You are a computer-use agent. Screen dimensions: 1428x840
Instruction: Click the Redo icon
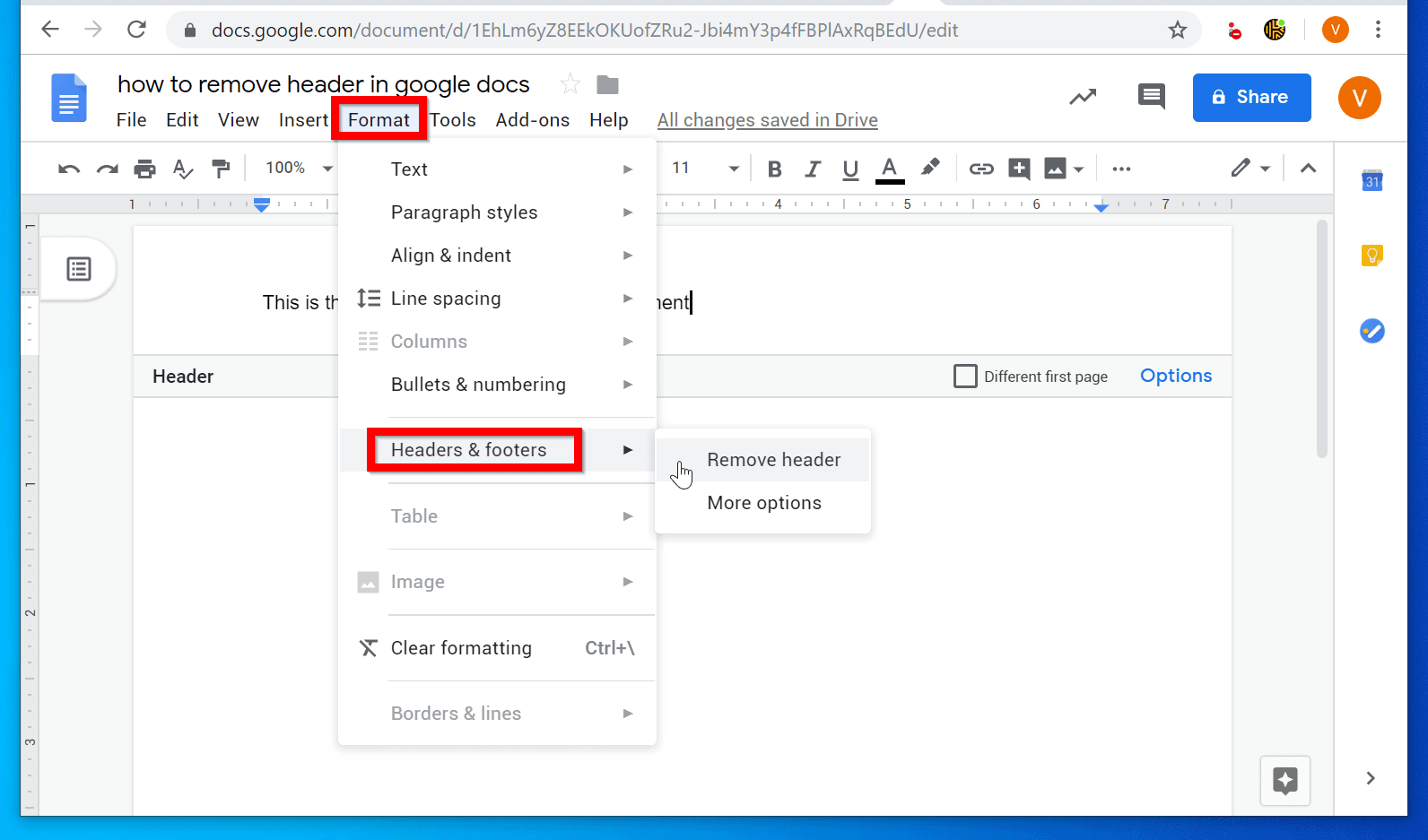tap(108, 169)
